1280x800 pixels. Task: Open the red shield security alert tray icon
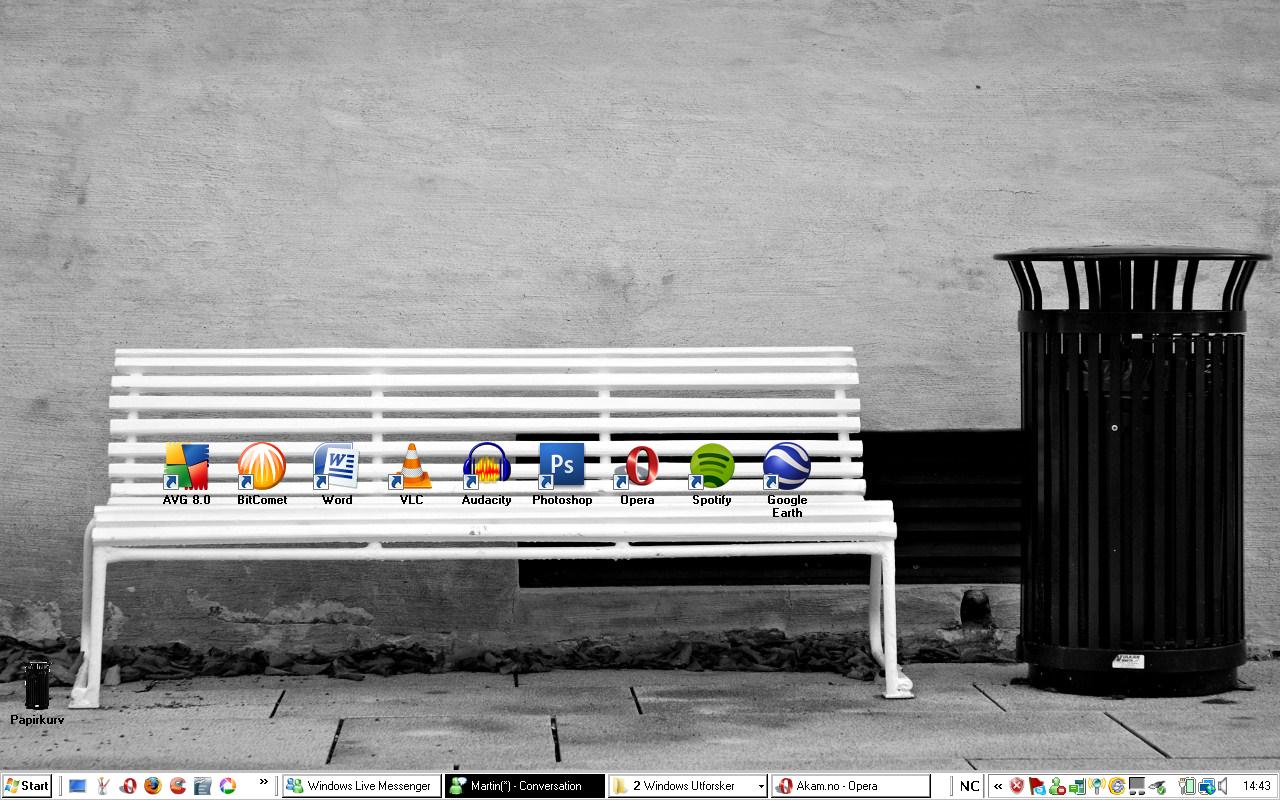[1017, 786]
